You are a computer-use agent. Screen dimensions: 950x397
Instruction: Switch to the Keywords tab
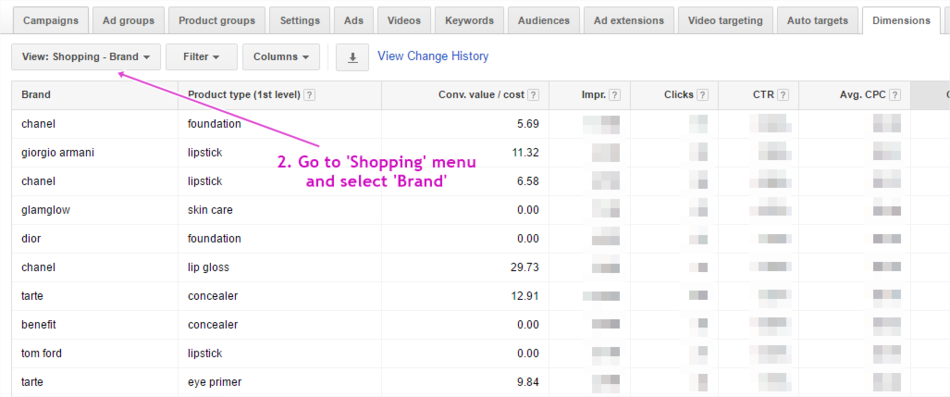pos(470,21)
